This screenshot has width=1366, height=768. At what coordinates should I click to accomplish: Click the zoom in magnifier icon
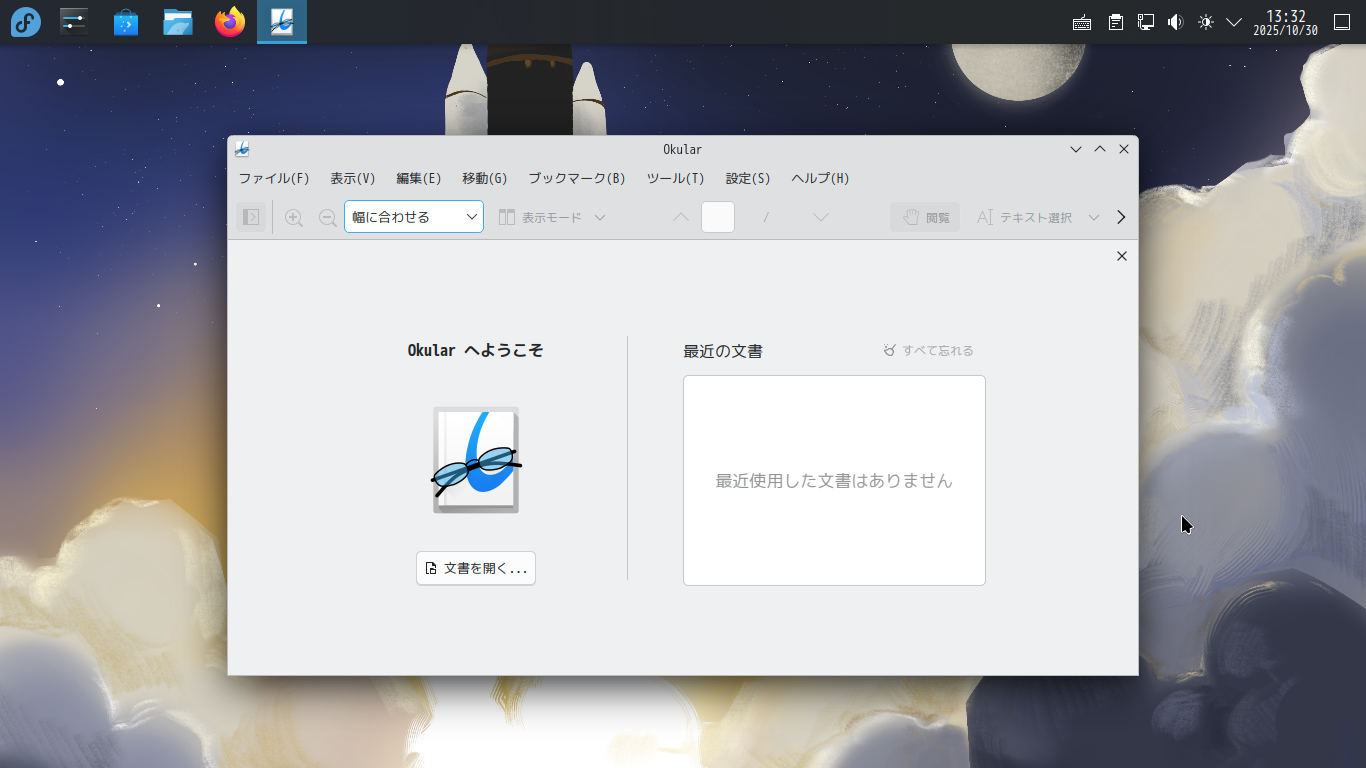coord(294,217)
